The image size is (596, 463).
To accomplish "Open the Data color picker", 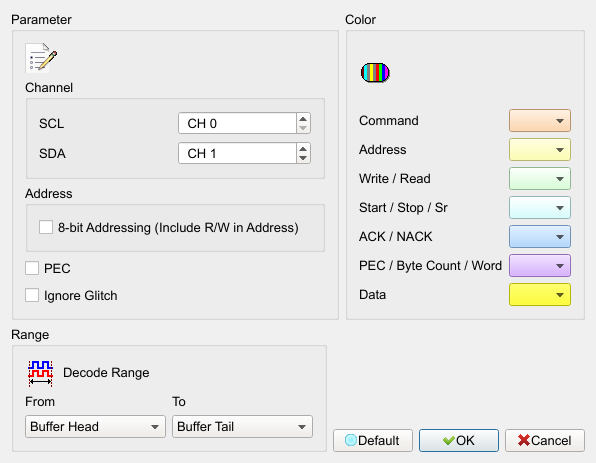I will click(x=540, y=295).
